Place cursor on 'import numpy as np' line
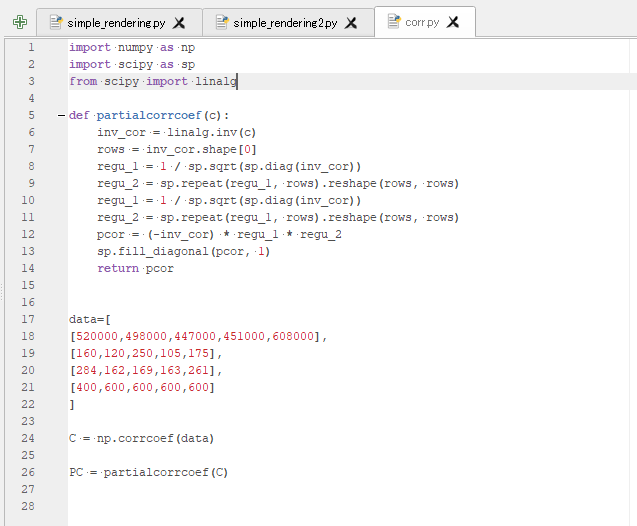The height and width of the screenshot is (526, 637). [132, 48]
